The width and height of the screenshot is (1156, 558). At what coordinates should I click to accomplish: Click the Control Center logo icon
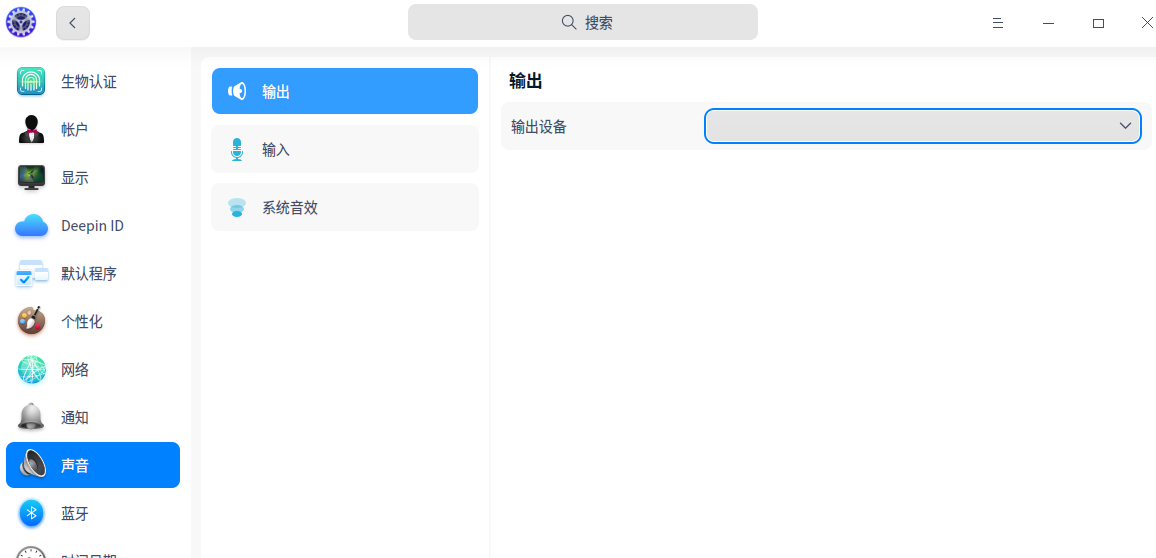coord(21,22)
